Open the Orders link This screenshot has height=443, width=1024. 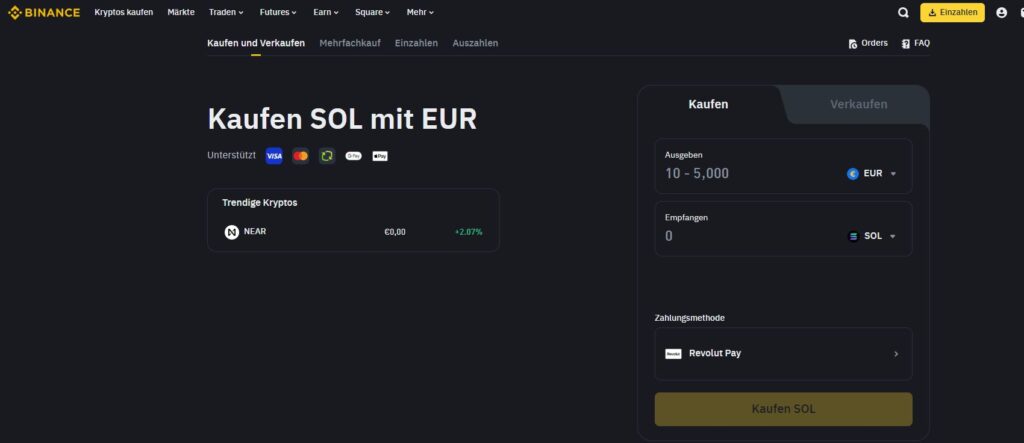click(868, 43)
